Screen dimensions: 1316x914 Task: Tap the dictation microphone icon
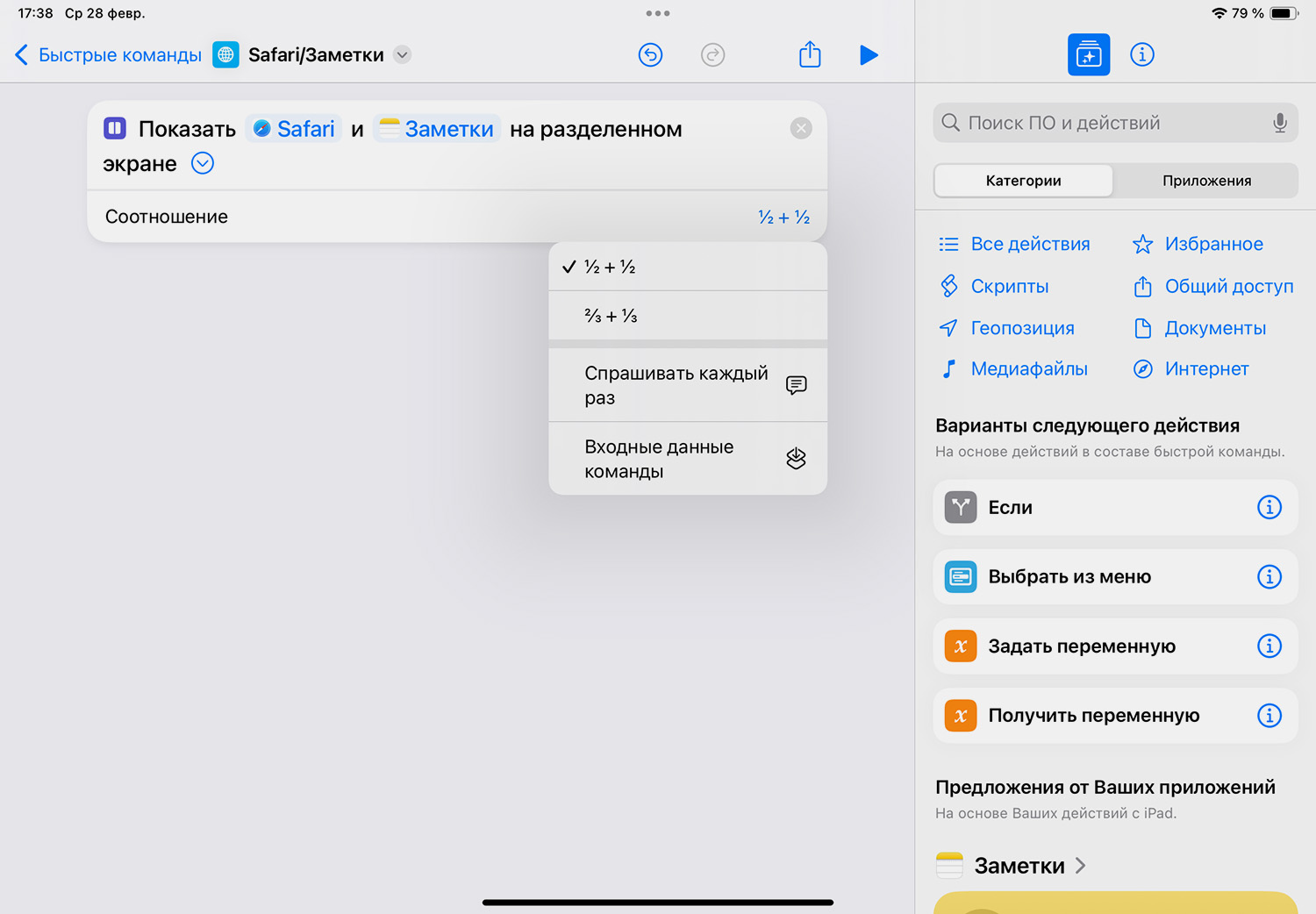point(1280,123)
